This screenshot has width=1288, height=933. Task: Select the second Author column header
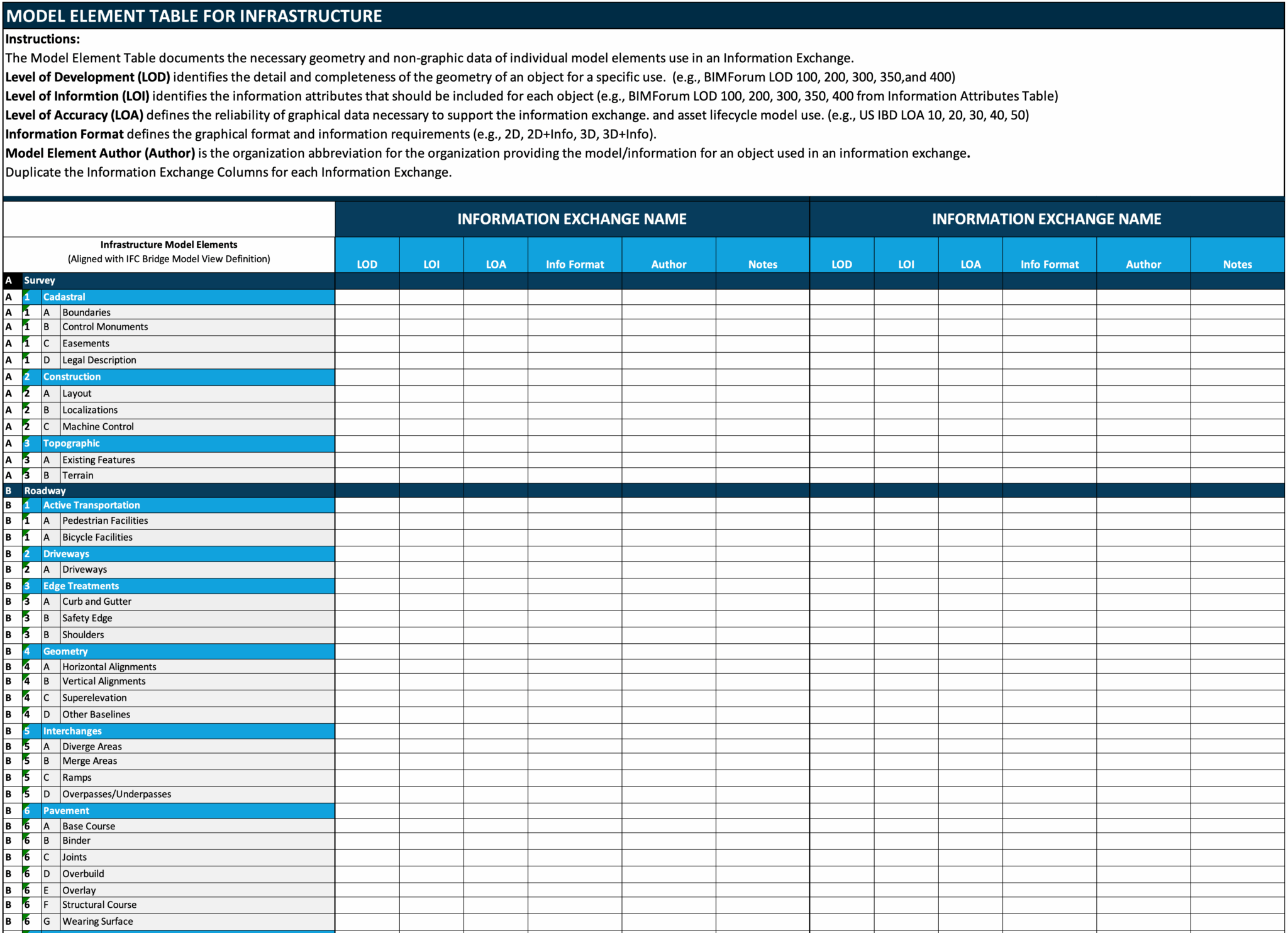[1143, 264]
